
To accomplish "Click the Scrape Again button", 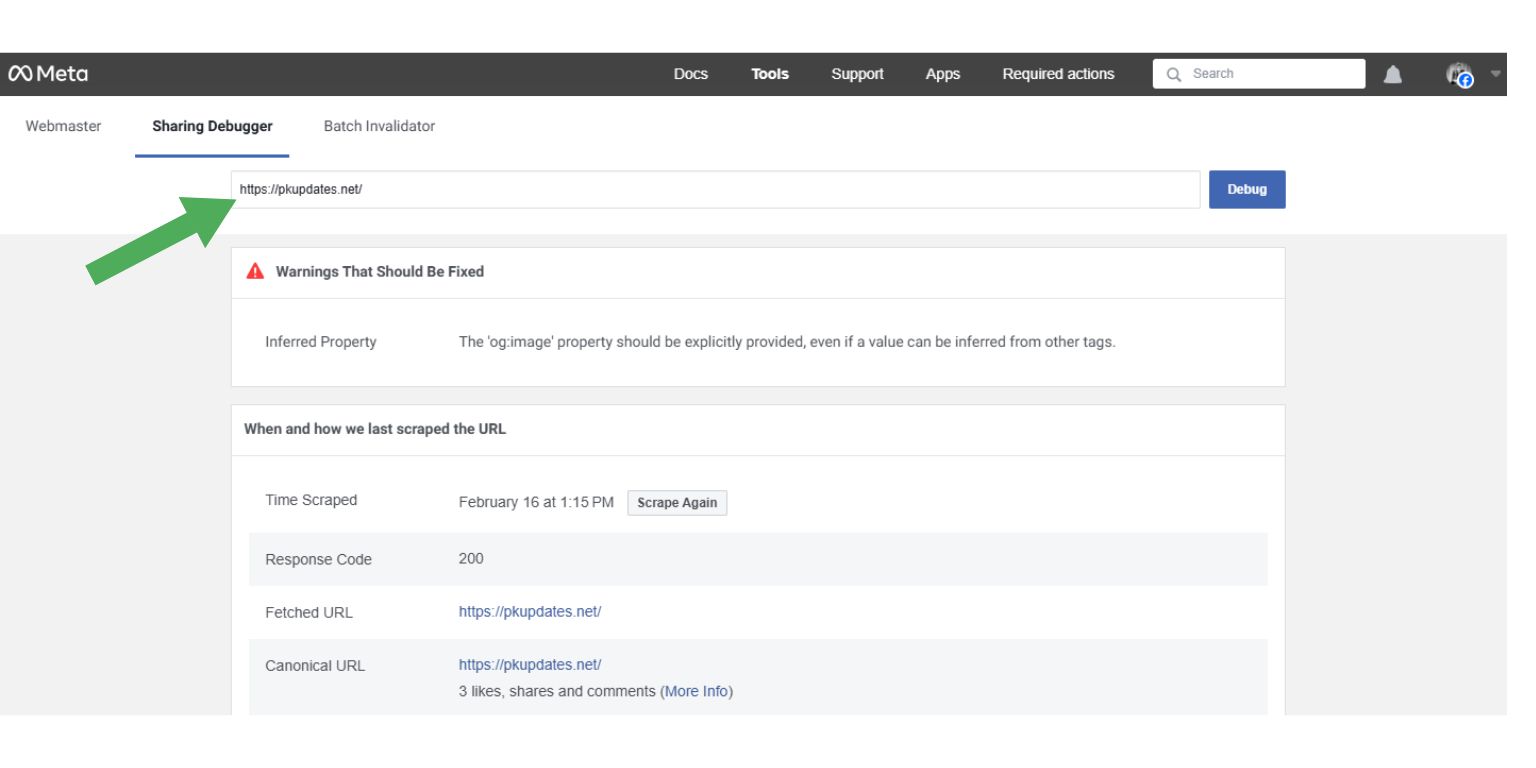I will click(x=677, y=503).
